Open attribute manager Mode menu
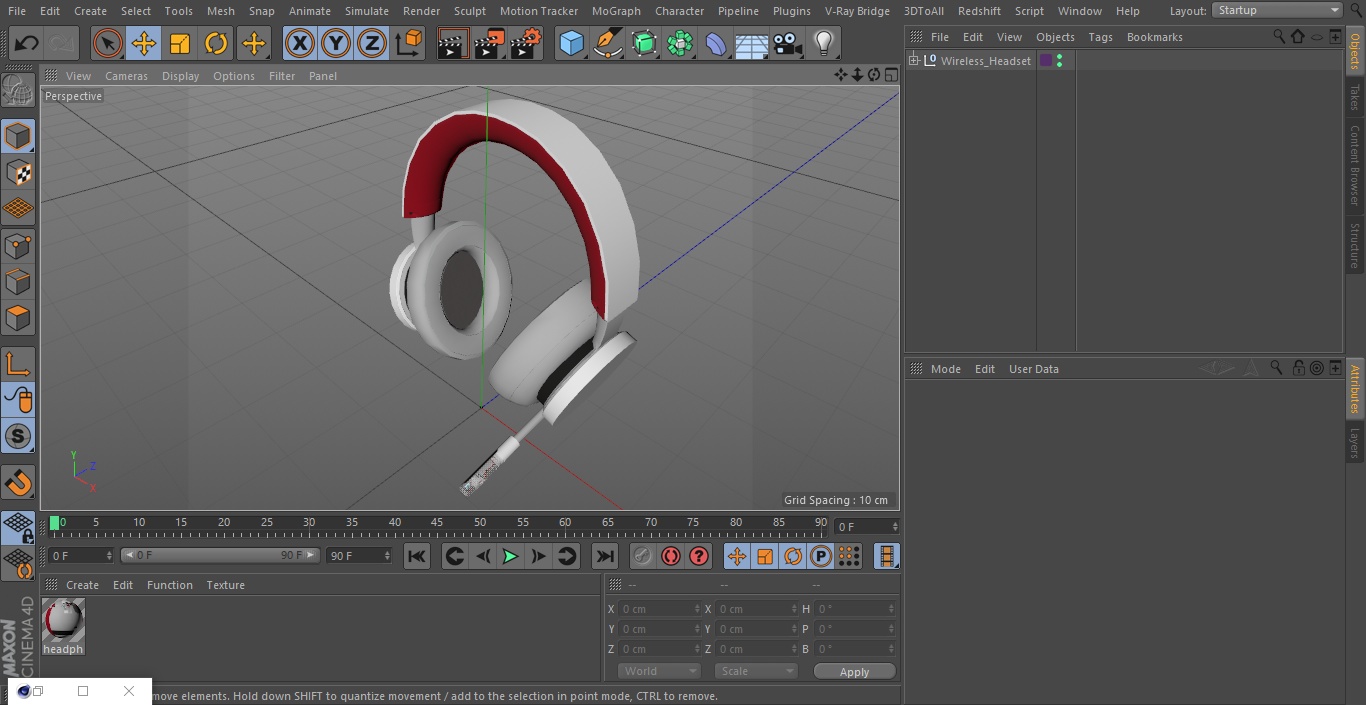This screenshot has width=1366, height=705. (945, 369)
